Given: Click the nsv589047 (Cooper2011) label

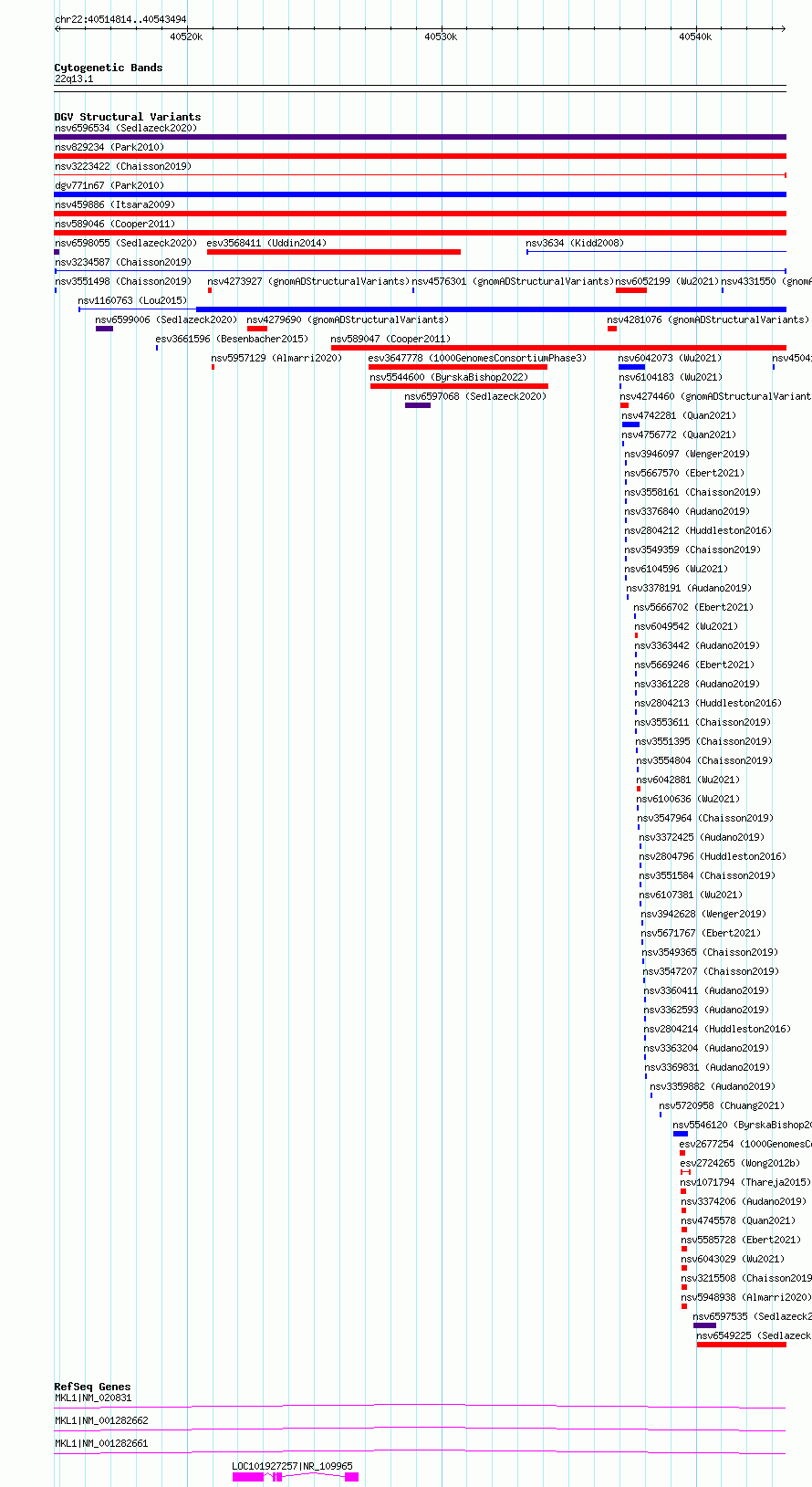Looking at the screenshot, I should tap(390, 339).
